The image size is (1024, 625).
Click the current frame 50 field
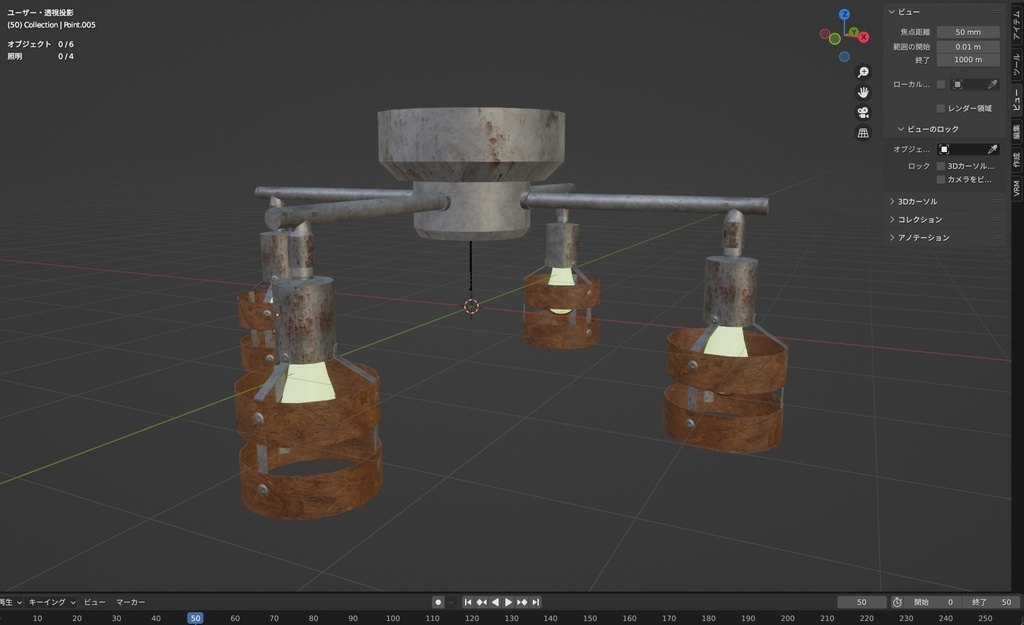click(x=861, y=602)
